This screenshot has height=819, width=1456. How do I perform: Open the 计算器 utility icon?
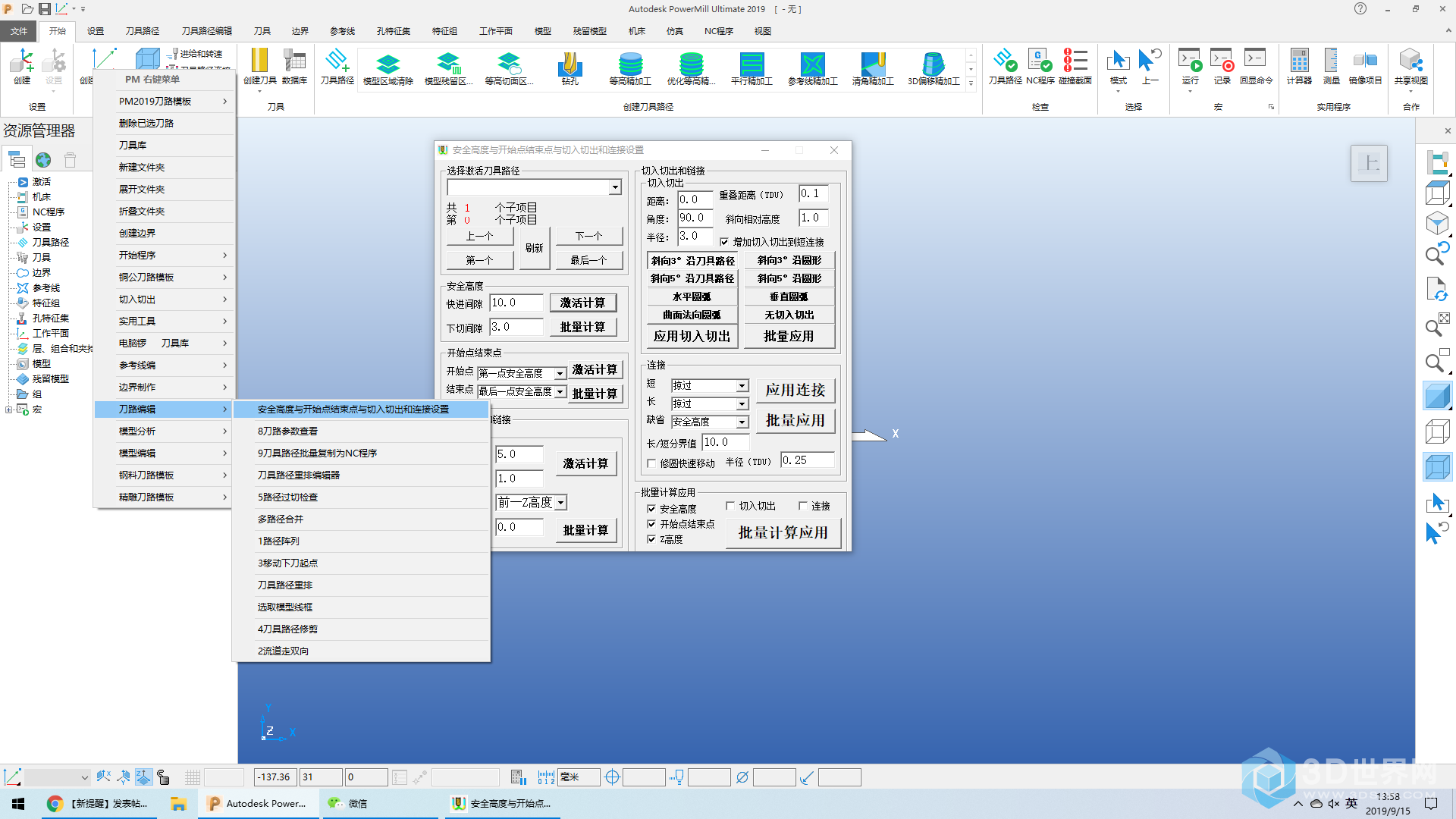pyautogui.click(x=1299, y=67)
